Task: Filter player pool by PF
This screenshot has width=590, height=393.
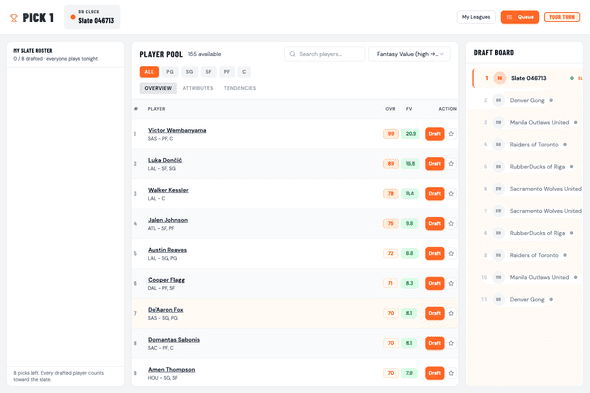Action: point(227,72)
